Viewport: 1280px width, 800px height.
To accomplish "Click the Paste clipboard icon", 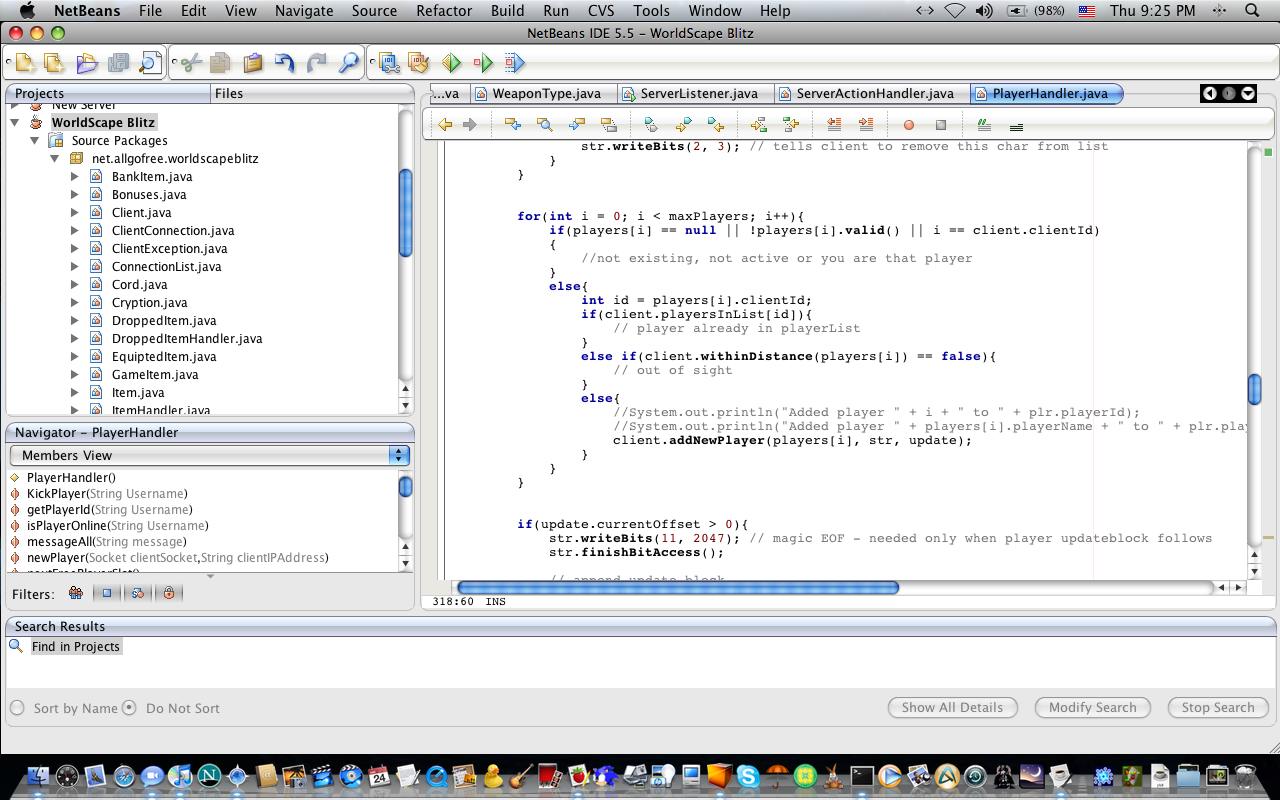I will tap(252, 63).
